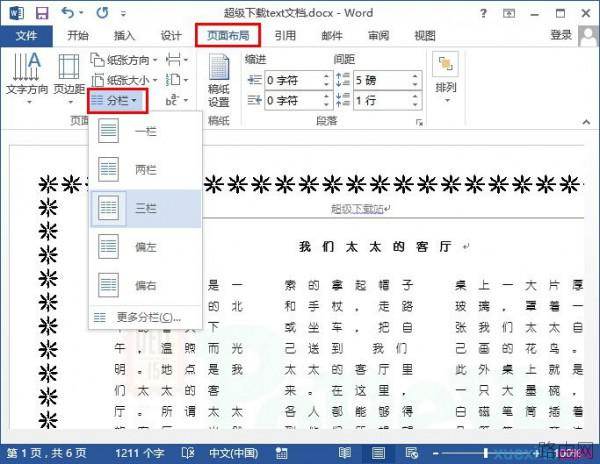Click the left indent value field
600x464 pixels.
293,80
